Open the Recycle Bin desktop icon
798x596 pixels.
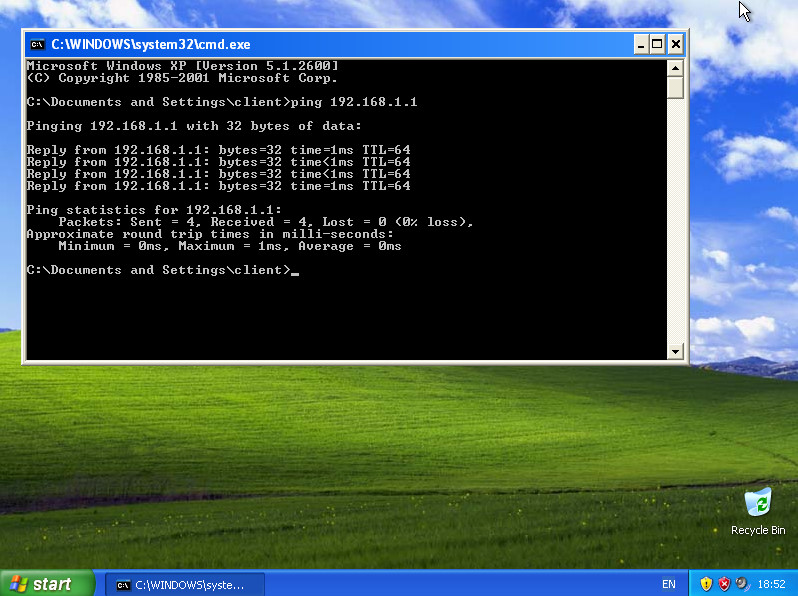coord(758,512)
